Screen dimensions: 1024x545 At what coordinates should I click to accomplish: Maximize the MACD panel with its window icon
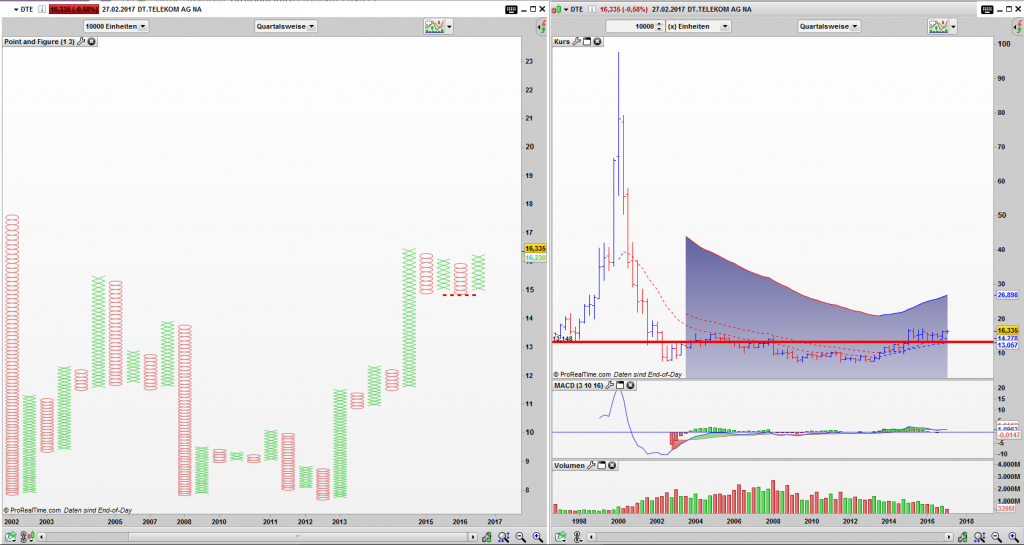620,386
